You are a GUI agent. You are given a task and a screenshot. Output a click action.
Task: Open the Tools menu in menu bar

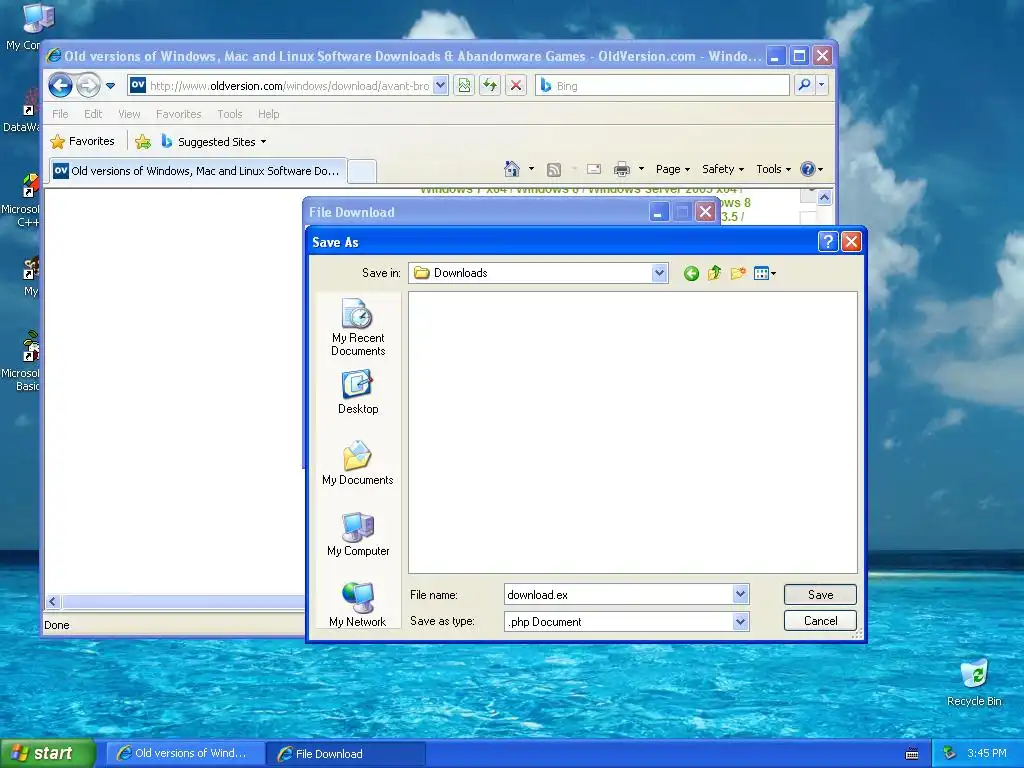(230, 114)
